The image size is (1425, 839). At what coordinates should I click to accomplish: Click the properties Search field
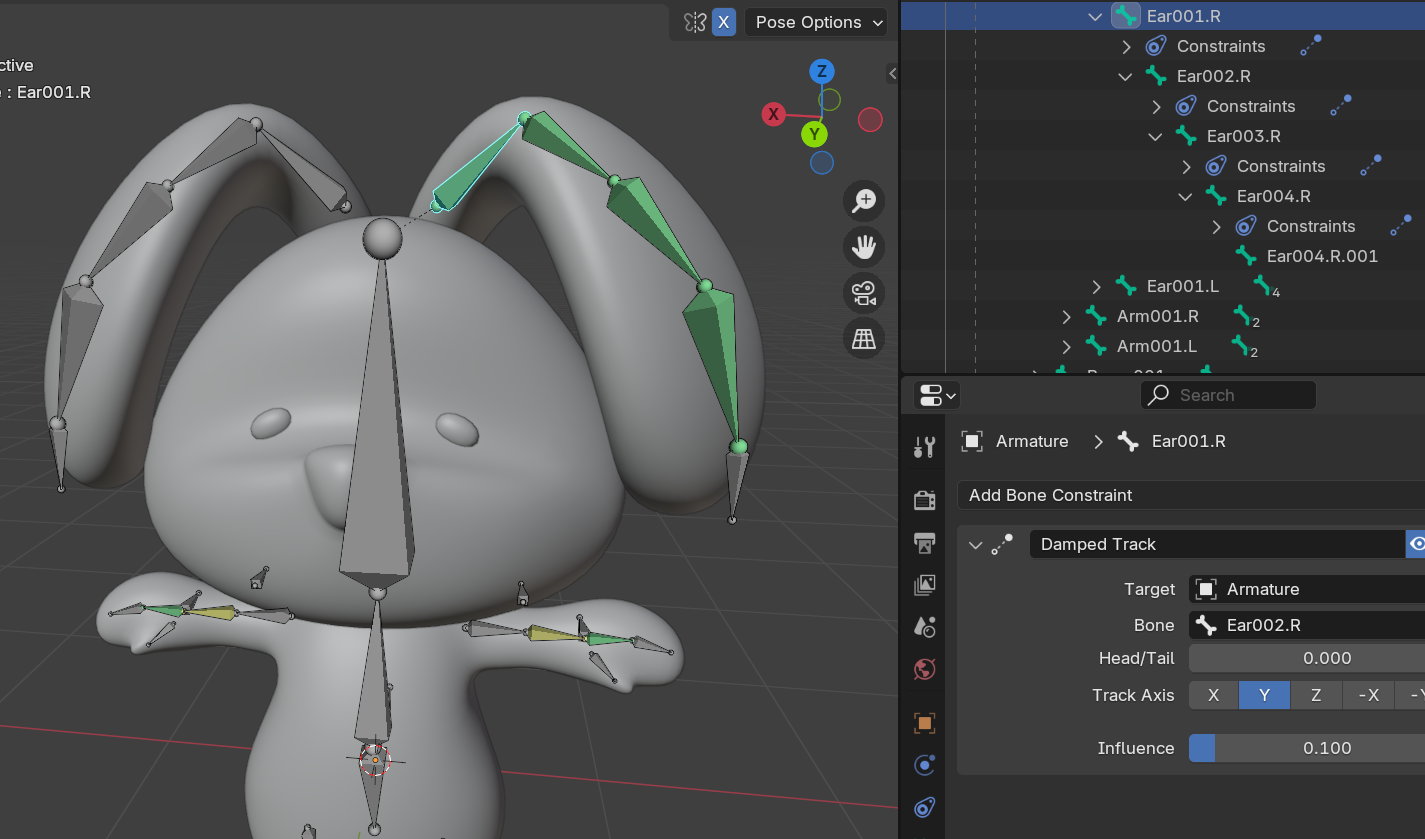pyautogui.click(x=1228, y=395)
